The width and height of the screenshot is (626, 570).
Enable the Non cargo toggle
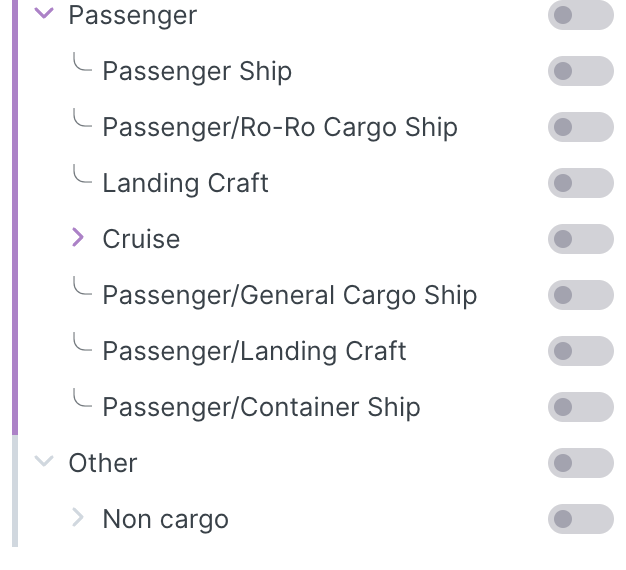[x=580, y=520]
